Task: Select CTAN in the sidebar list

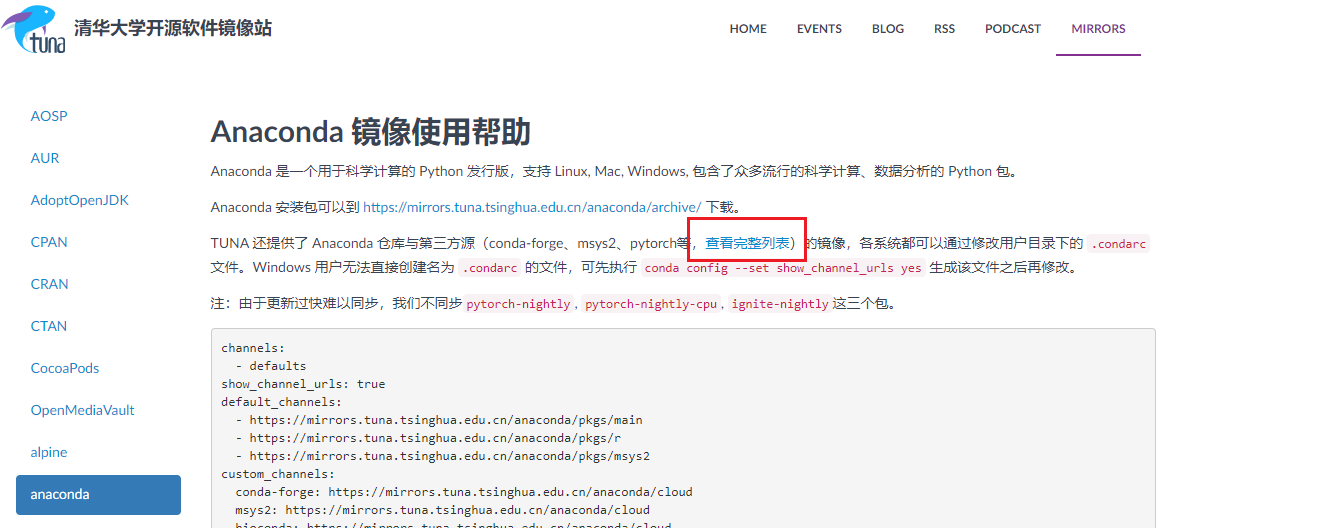Action: [49, 326]
